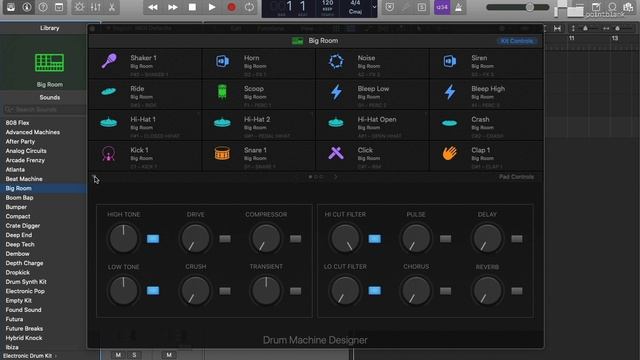Viewport: 640px width, 360px height.
Task: Click the Solo S button in control bar
Action: [422, 7]
